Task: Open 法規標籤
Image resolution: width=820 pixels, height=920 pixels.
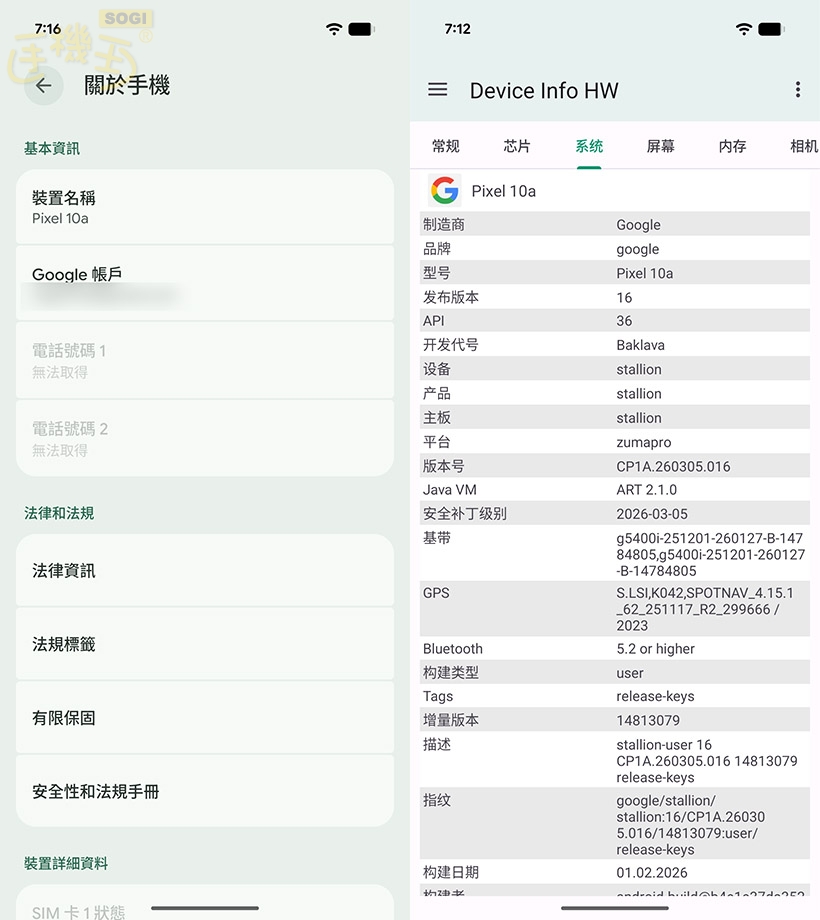Action: (205, 644)
